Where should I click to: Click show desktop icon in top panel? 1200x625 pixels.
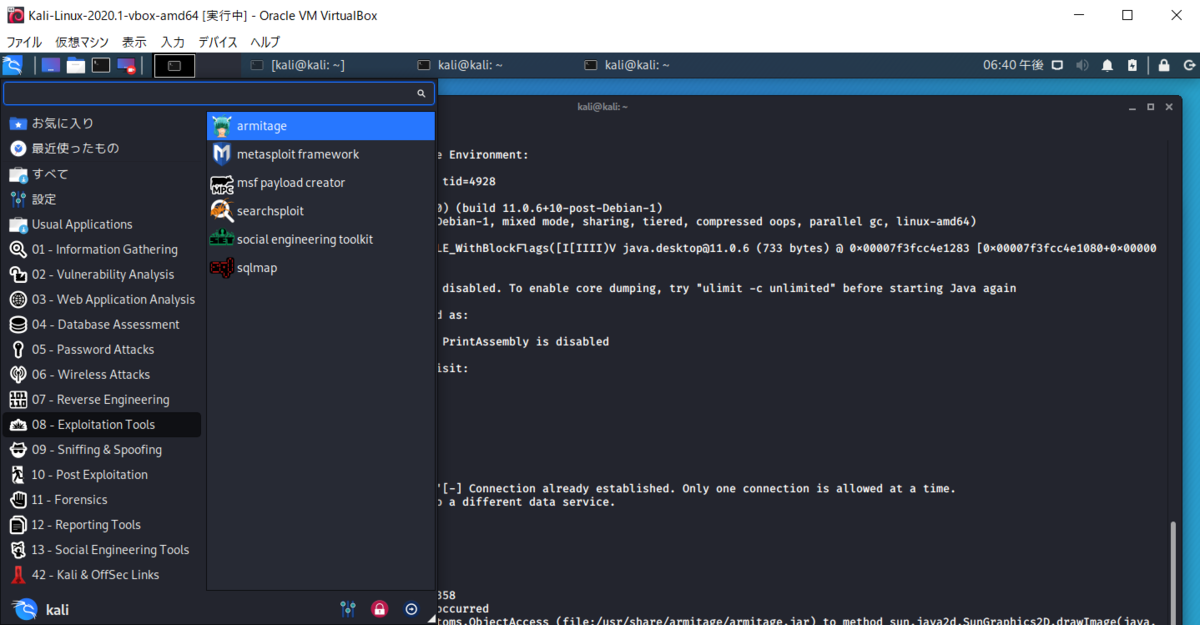(50, 66)
